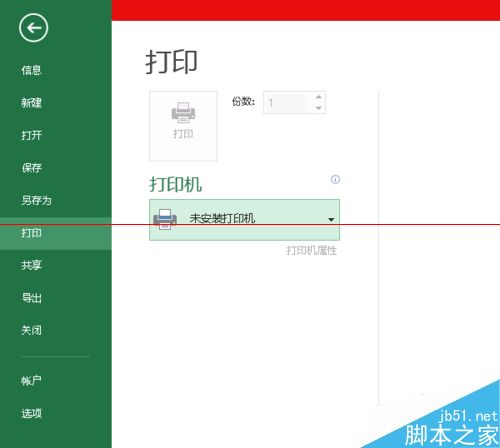Open the 信息 menu item
Viewport: 500px width, 448px height.
pos(31,70)
